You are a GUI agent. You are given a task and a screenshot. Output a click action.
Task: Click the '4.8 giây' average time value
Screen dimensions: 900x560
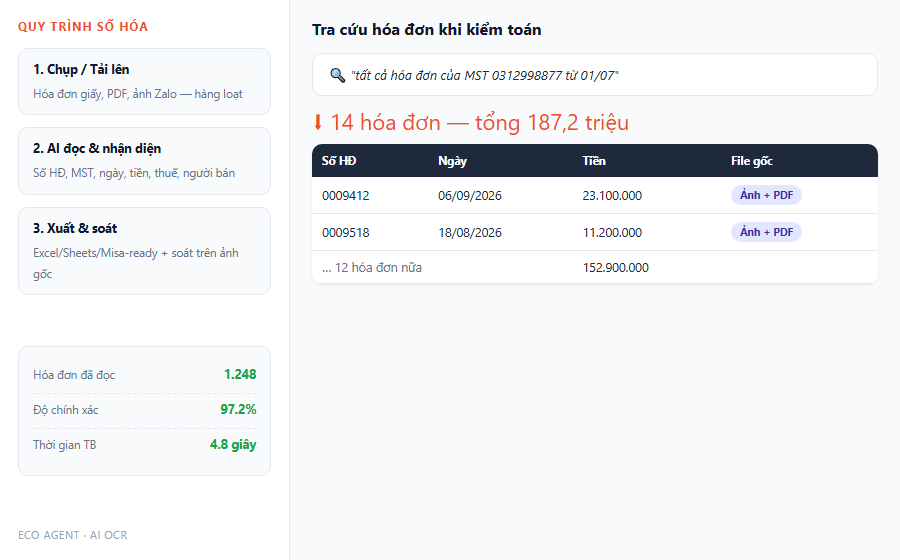(x=233, y=445)
